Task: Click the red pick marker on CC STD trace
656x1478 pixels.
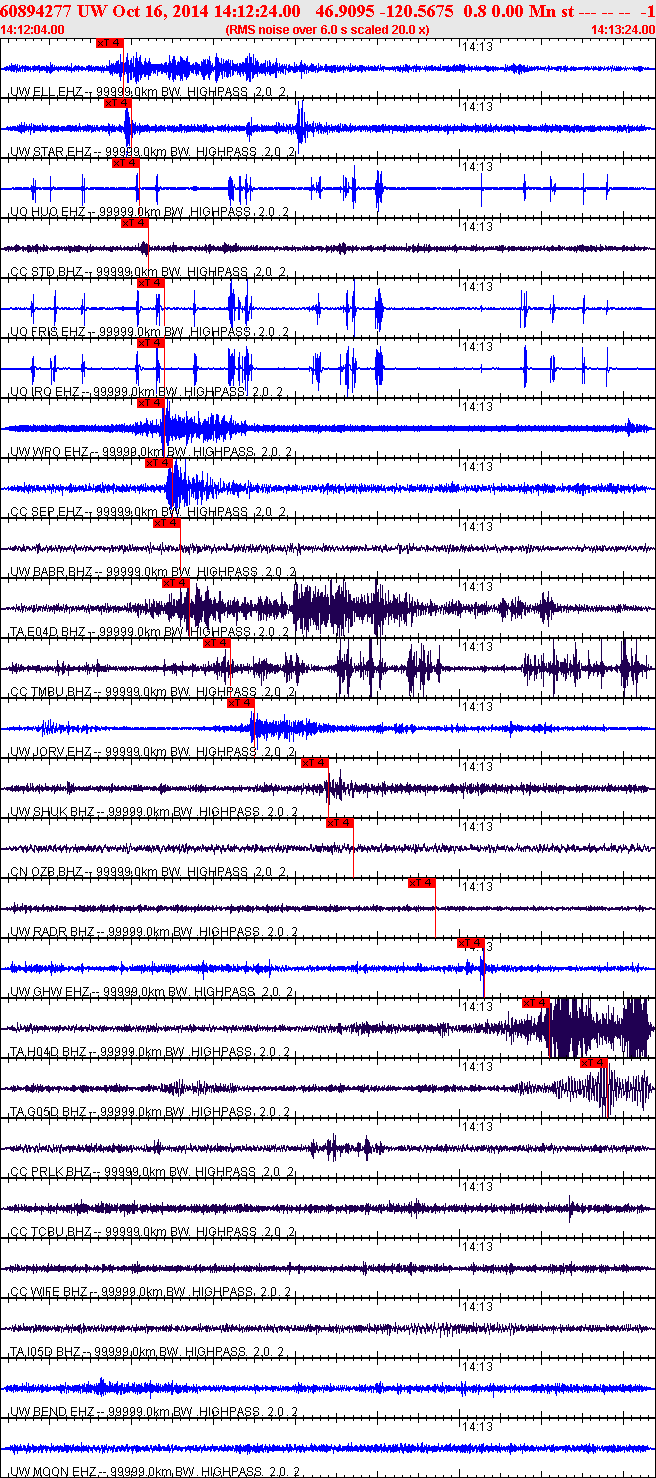Action: coord(134,223)
